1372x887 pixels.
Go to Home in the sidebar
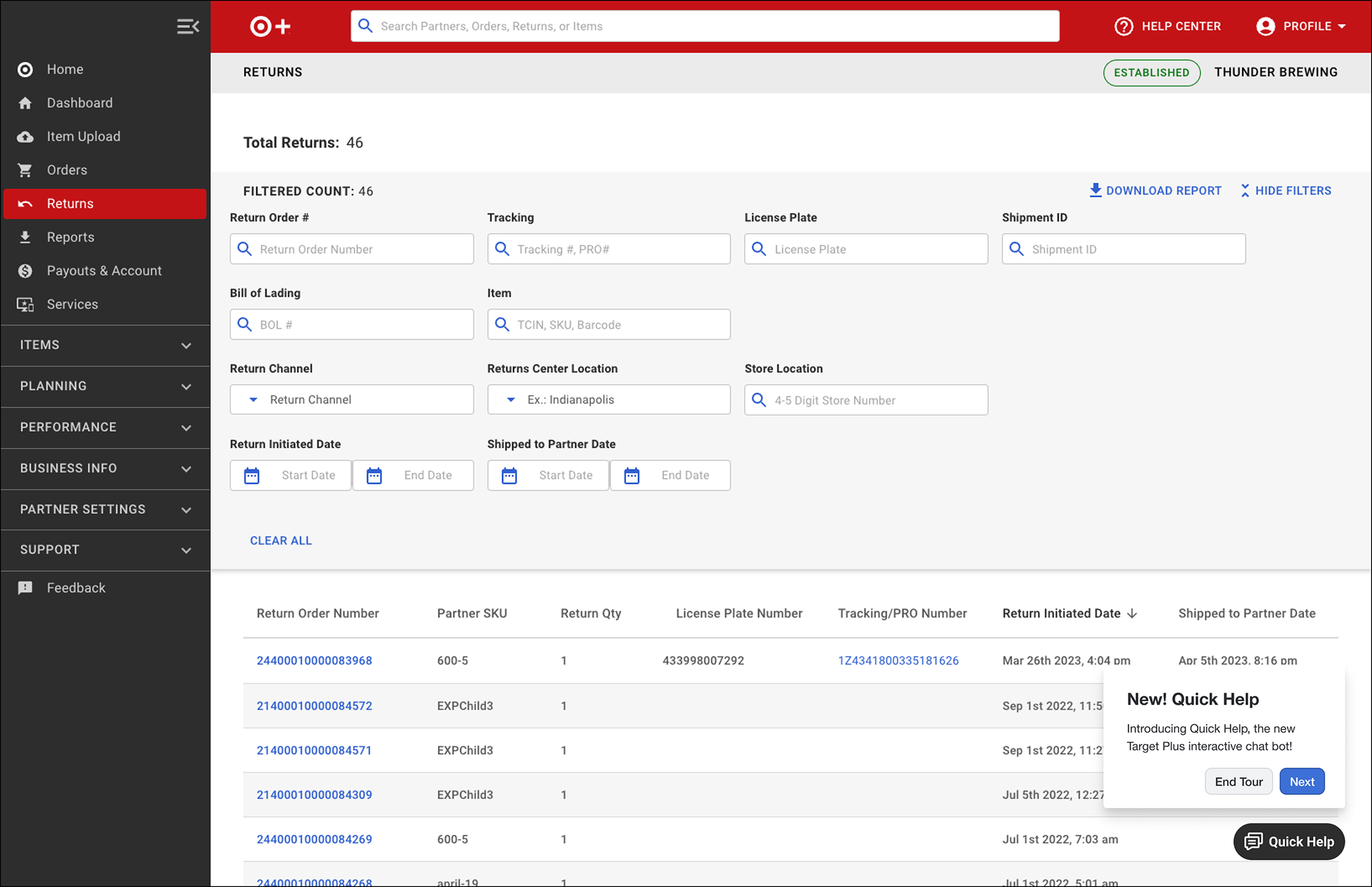(x=105, y=69)
